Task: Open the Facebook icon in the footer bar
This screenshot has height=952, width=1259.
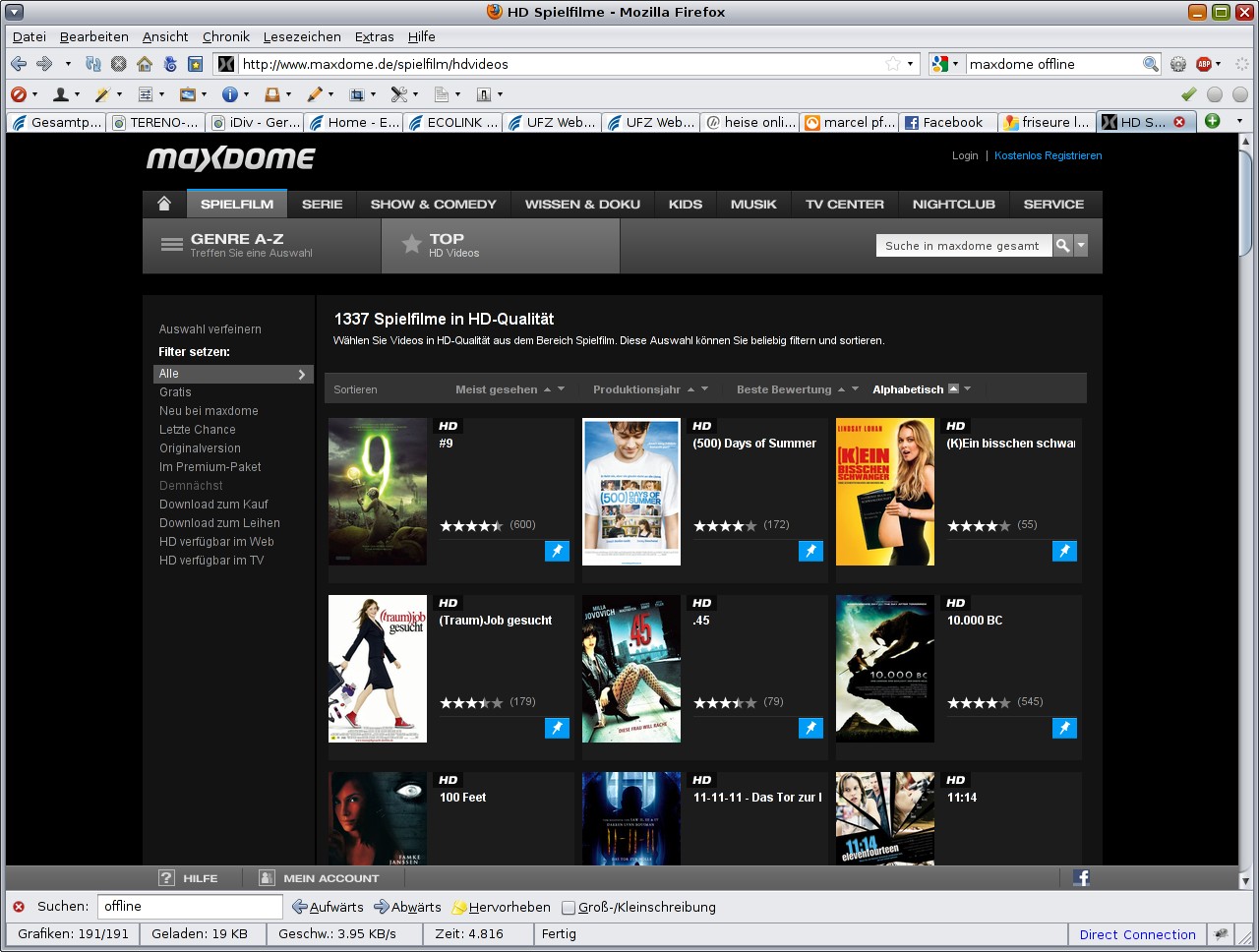Action: point(1081,878)
